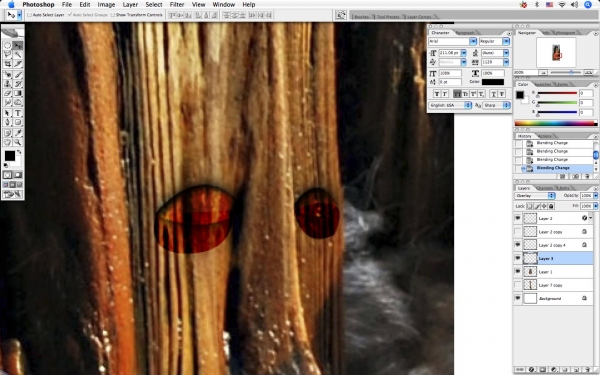
Task: Select the Healing Brush tool
Action: [x=8, y=75]
